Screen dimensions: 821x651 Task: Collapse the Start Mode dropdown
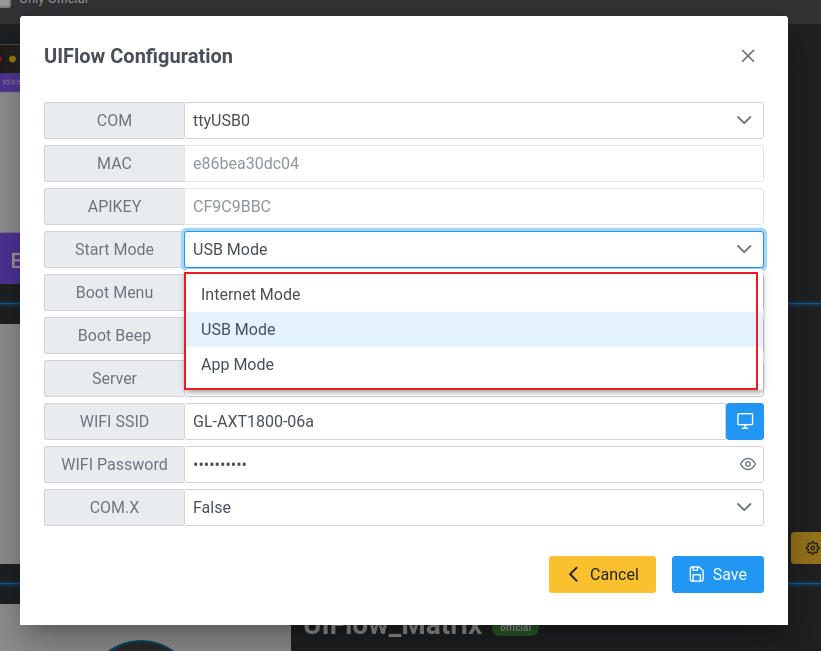(743, 249)
